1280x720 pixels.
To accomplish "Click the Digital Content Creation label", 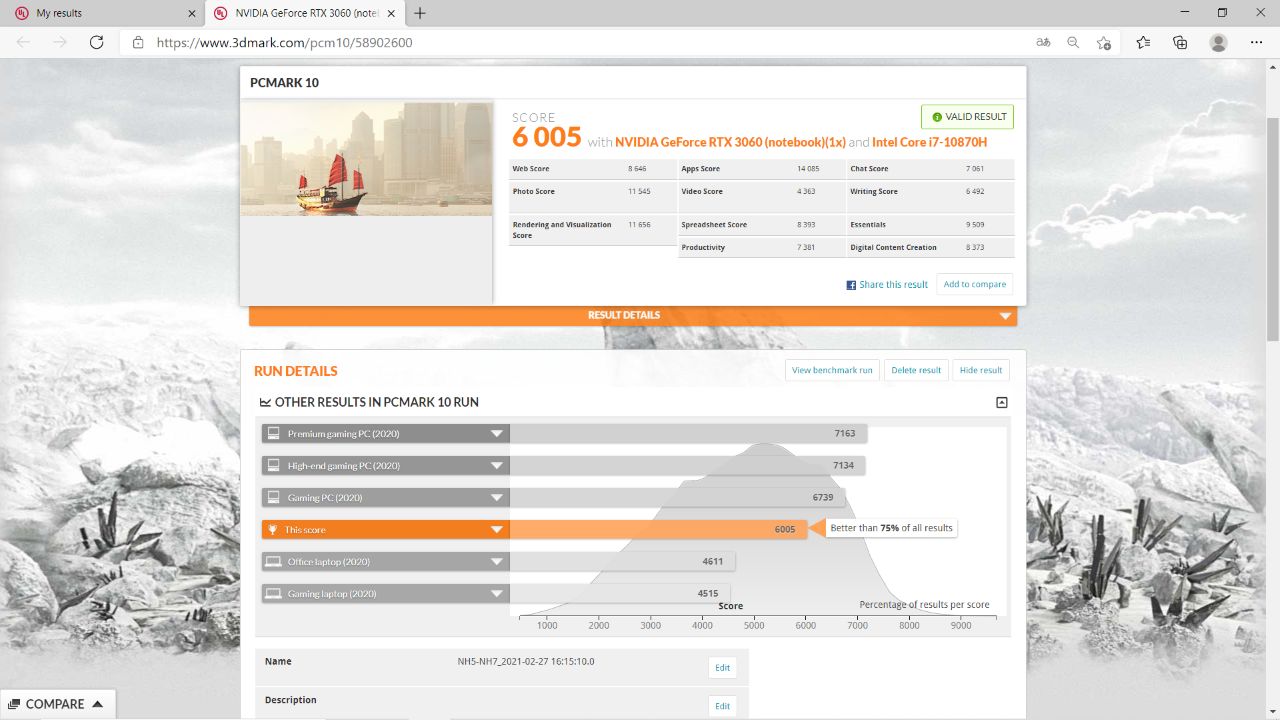I will point(894,248).
